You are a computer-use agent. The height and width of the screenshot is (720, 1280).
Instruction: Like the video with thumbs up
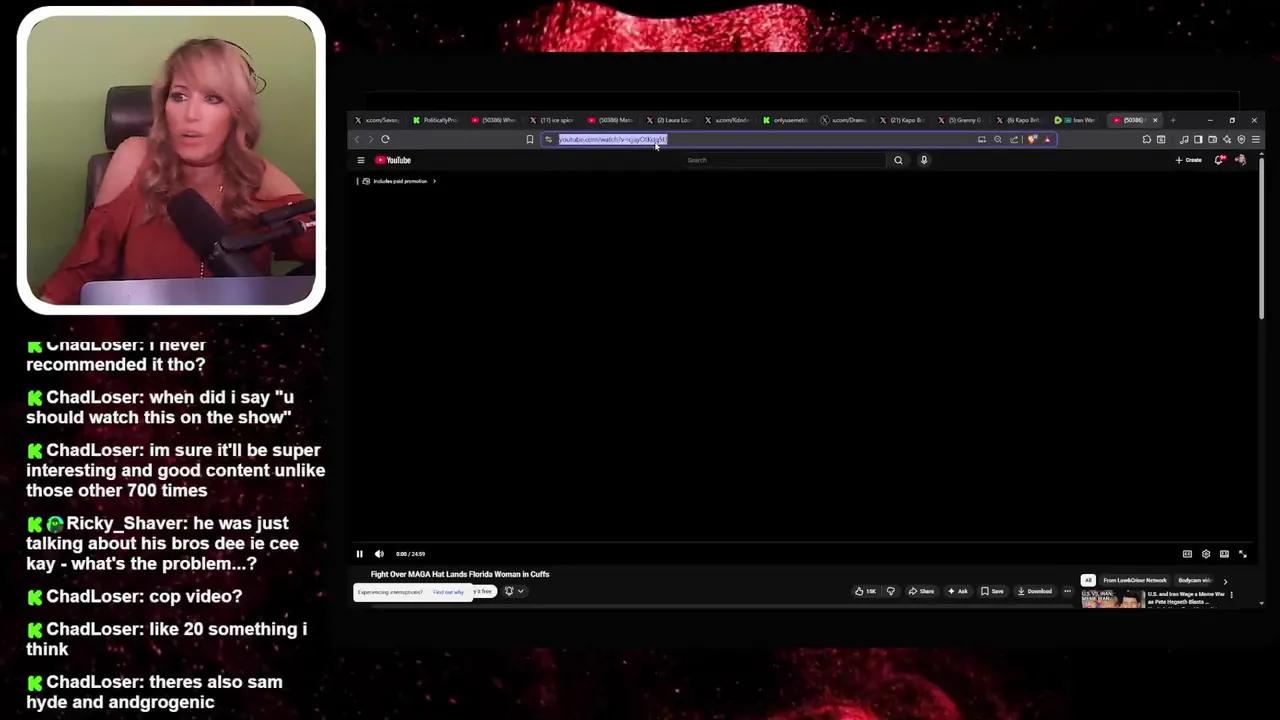tap(866, 591)
